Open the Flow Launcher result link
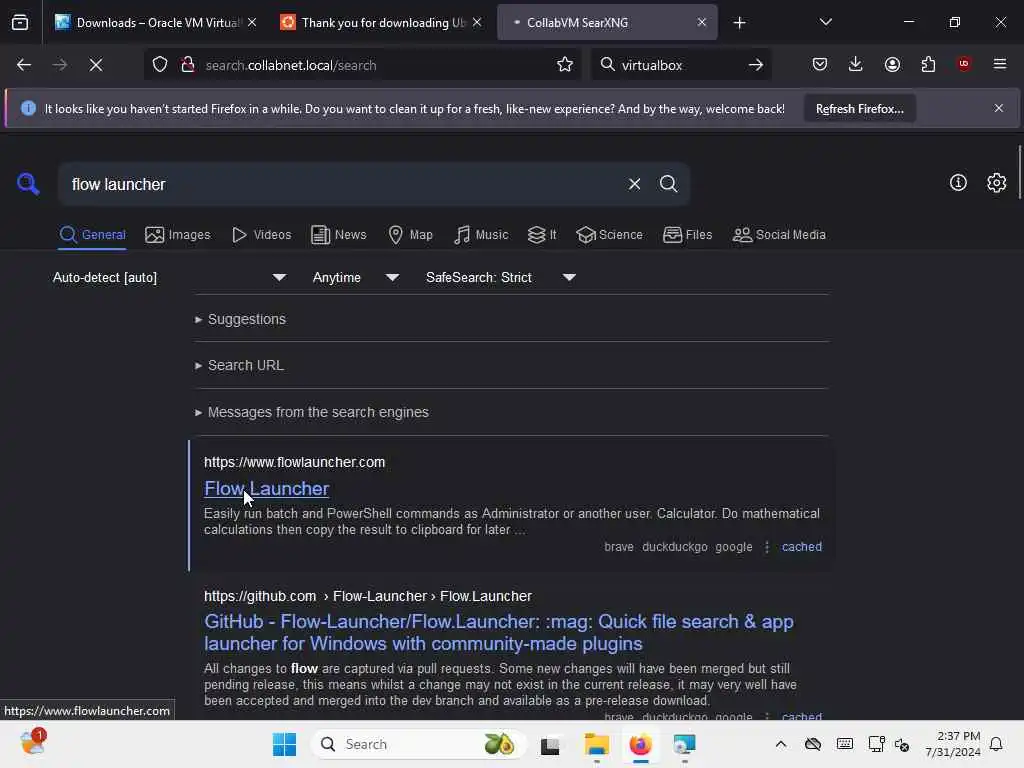Viewport: 1024px width, 768px height. [x=266, y=488]
